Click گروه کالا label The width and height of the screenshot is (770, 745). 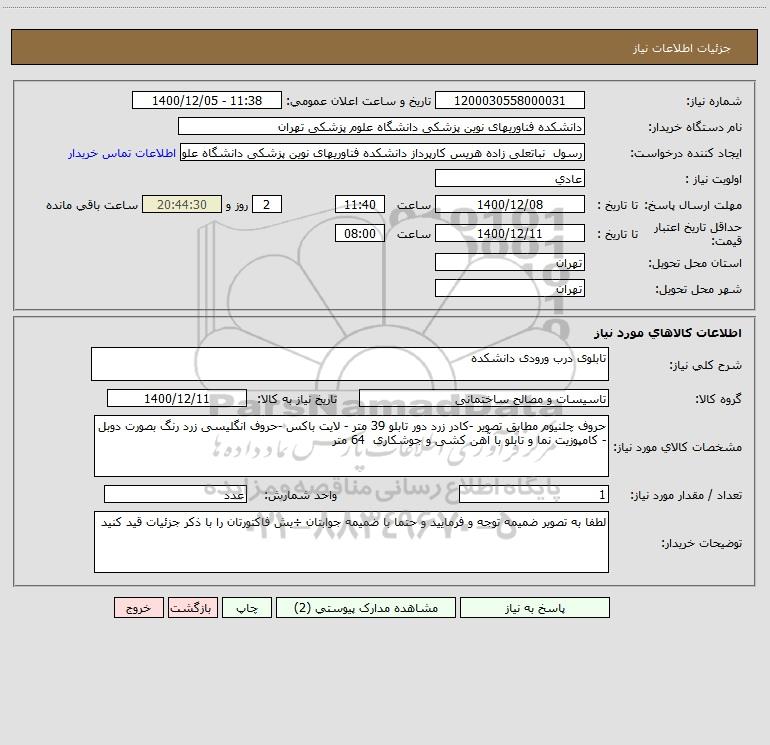718,399
